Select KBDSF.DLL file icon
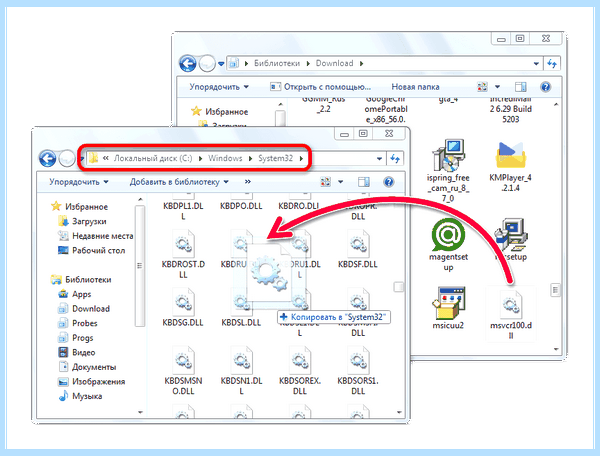Screen dimensions: 600x456 point(358,243)
